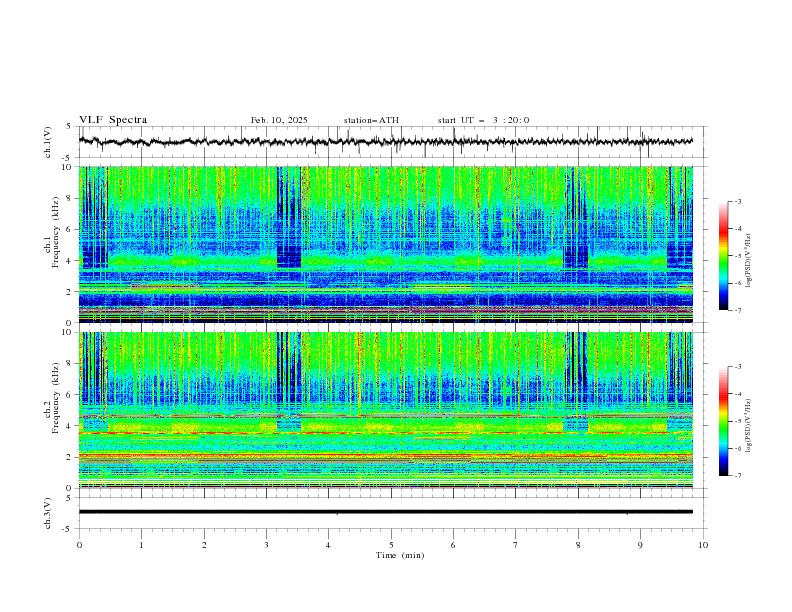Click the ch.1 'Frequency (kHz)' axis label
Image resolution: width=792 pixels, height=612 pixels.
click(56, 230)
